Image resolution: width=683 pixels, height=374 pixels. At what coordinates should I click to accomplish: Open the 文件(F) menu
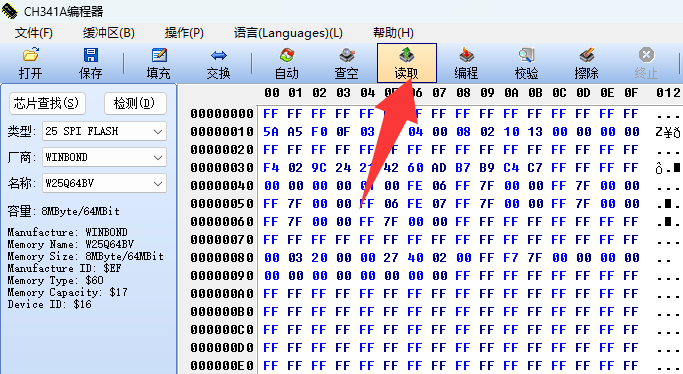coord(34,33)
